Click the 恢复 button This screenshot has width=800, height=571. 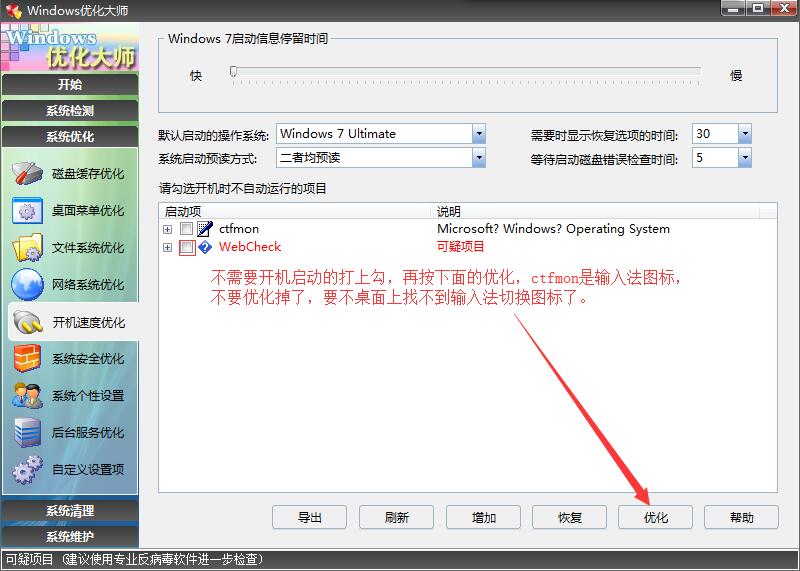click(569, 517)
